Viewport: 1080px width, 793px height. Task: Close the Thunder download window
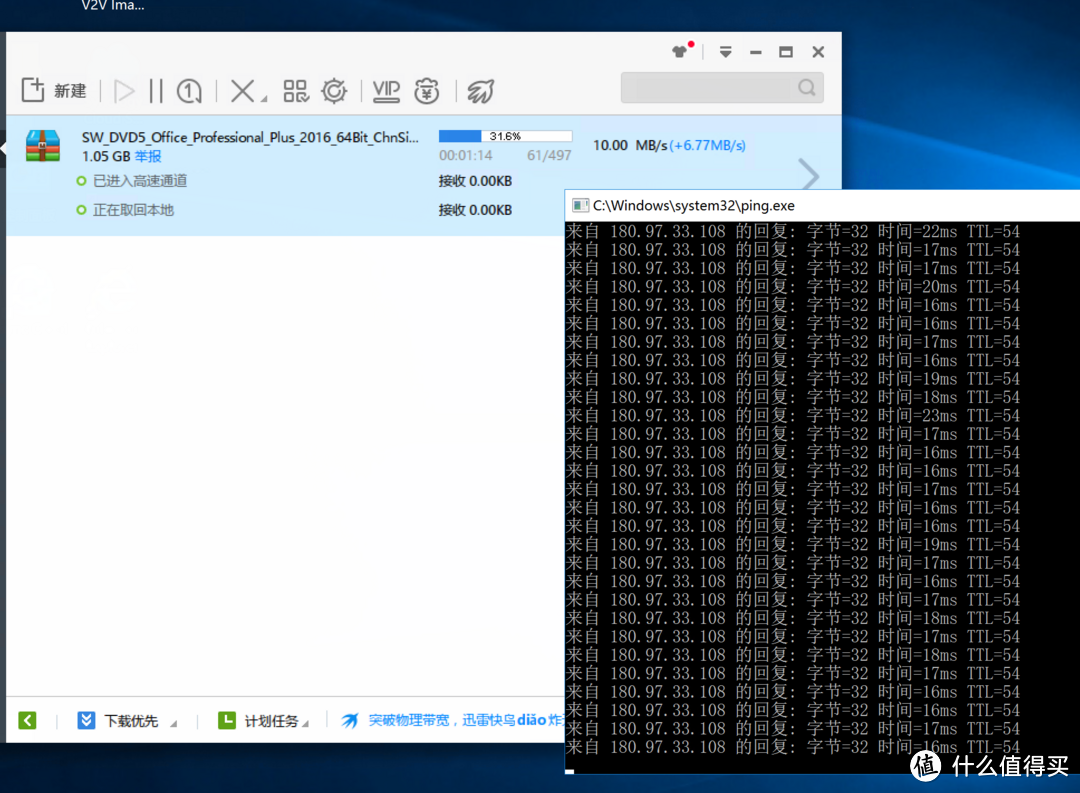click(818, 52)
